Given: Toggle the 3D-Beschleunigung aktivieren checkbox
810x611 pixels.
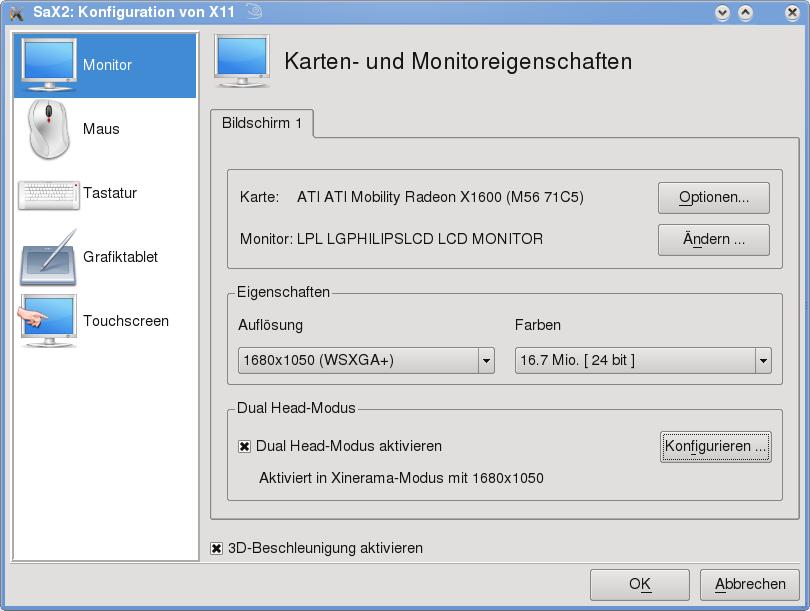Looking at the screenshot, I should point(216,548).
